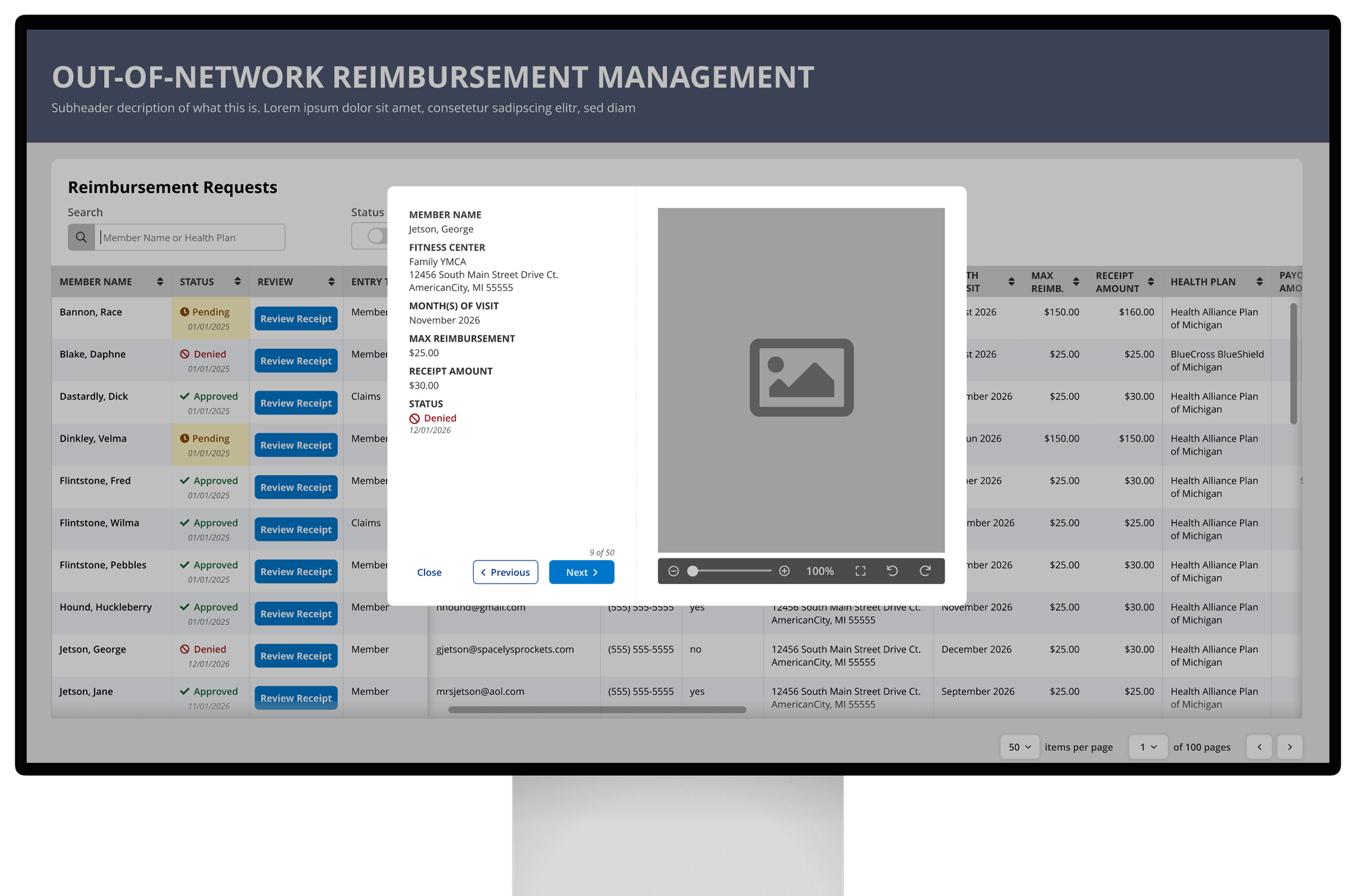Image resolution: width=1356 pixels, height=896 pixels.
Task: Sort by Member Name column
Action: click(160, 281)
